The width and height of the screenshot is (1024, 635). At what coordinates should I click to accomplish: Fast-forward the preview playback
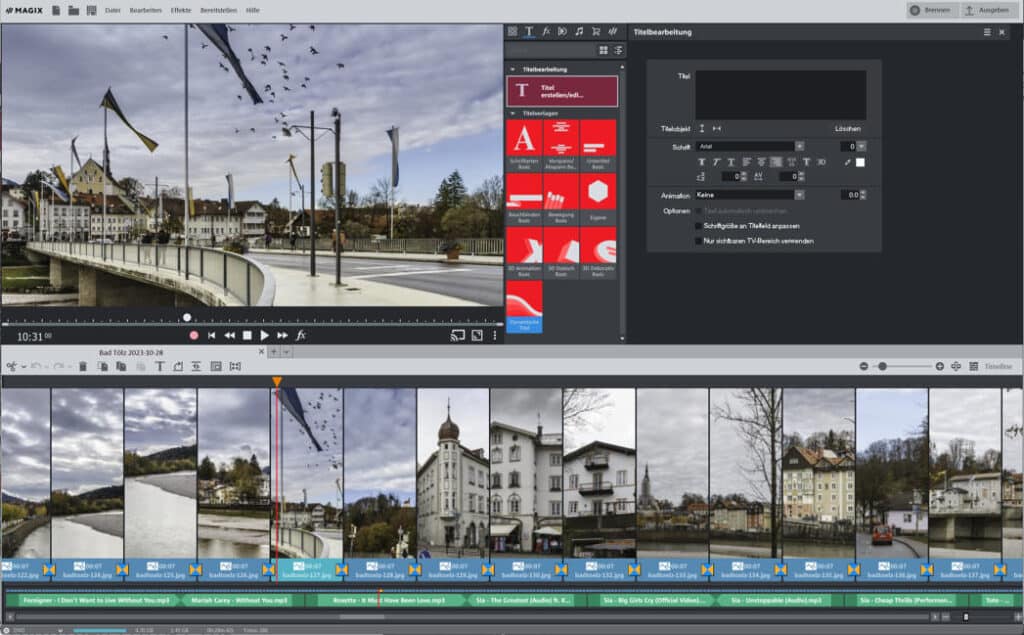point(282,335)
